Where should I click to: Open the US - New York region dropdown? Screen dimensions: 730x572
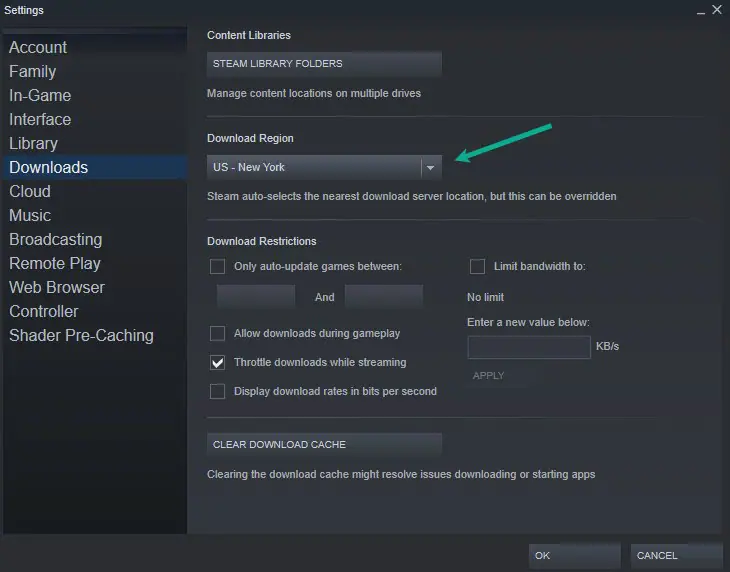[324, 167]
